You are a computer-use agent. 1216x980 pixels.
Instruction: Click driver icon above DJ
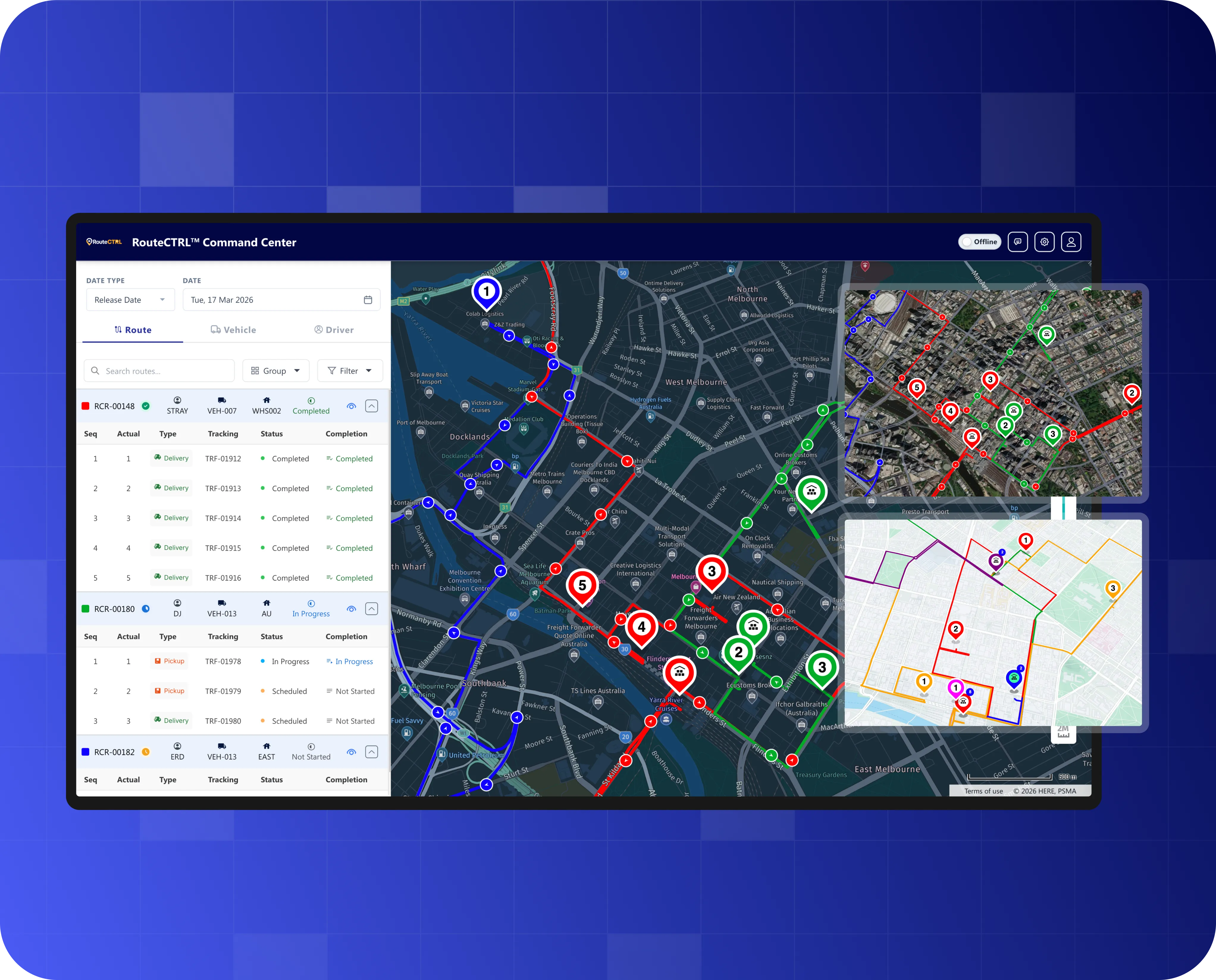coord(177,602)
